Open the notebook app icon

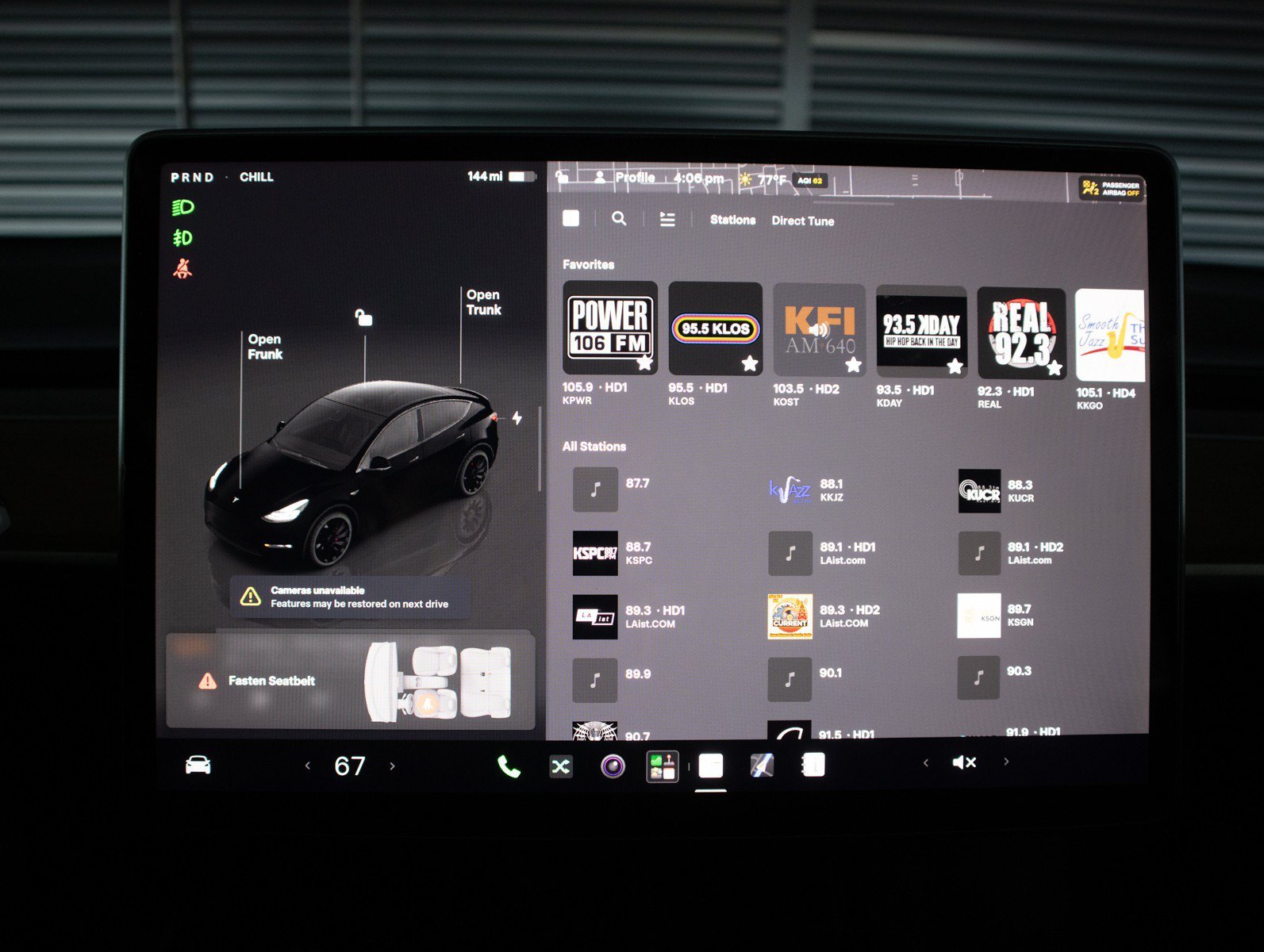tap(813, 765)
